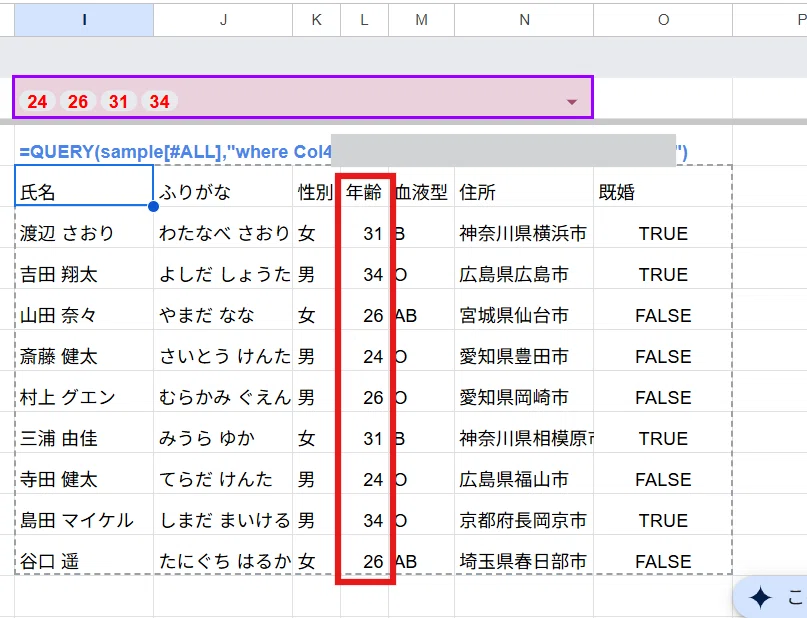807x618 pixels.
Task: Click the cell 京都府長岡京市
Action: tap(524, 515)
